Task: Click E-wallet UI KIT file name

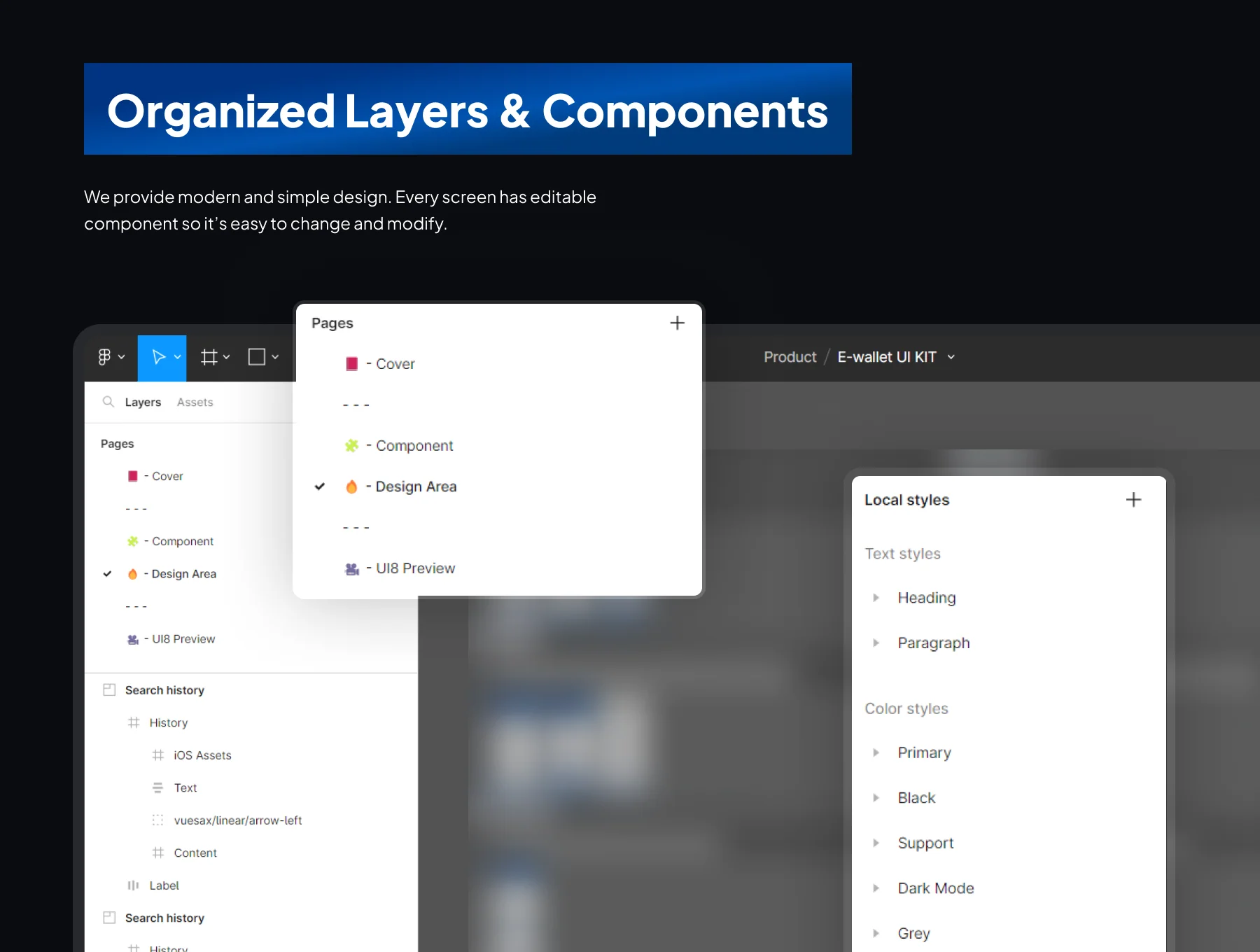Action: [x=887, y=357]
